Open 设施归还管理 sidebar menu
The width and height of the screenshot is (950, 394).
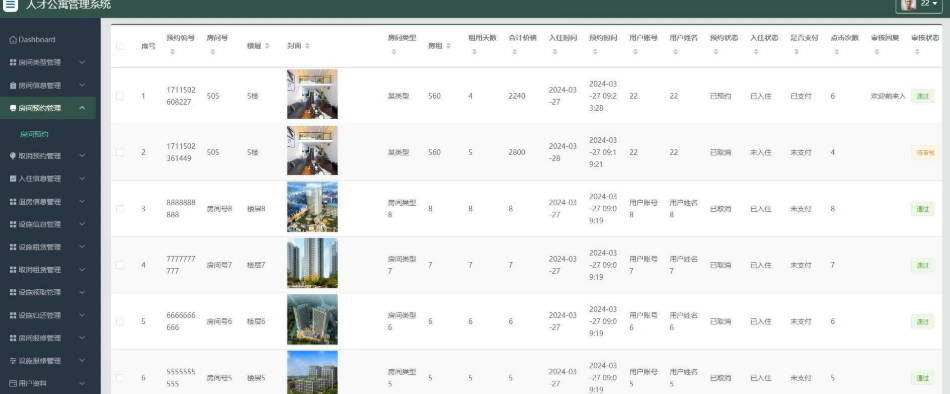coord(47,315)
